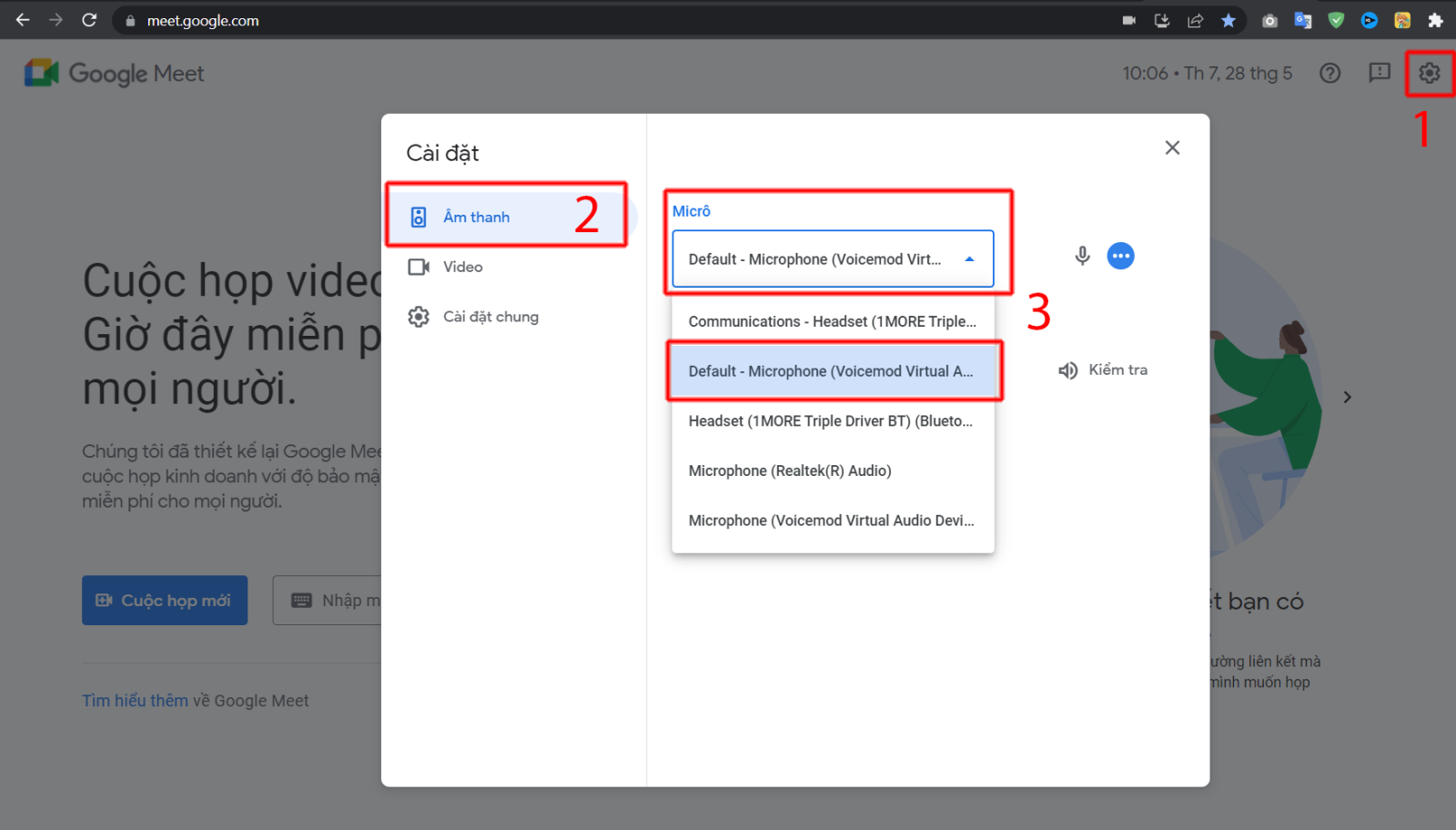Reload the page with the refresh icon

coord(89,19)
